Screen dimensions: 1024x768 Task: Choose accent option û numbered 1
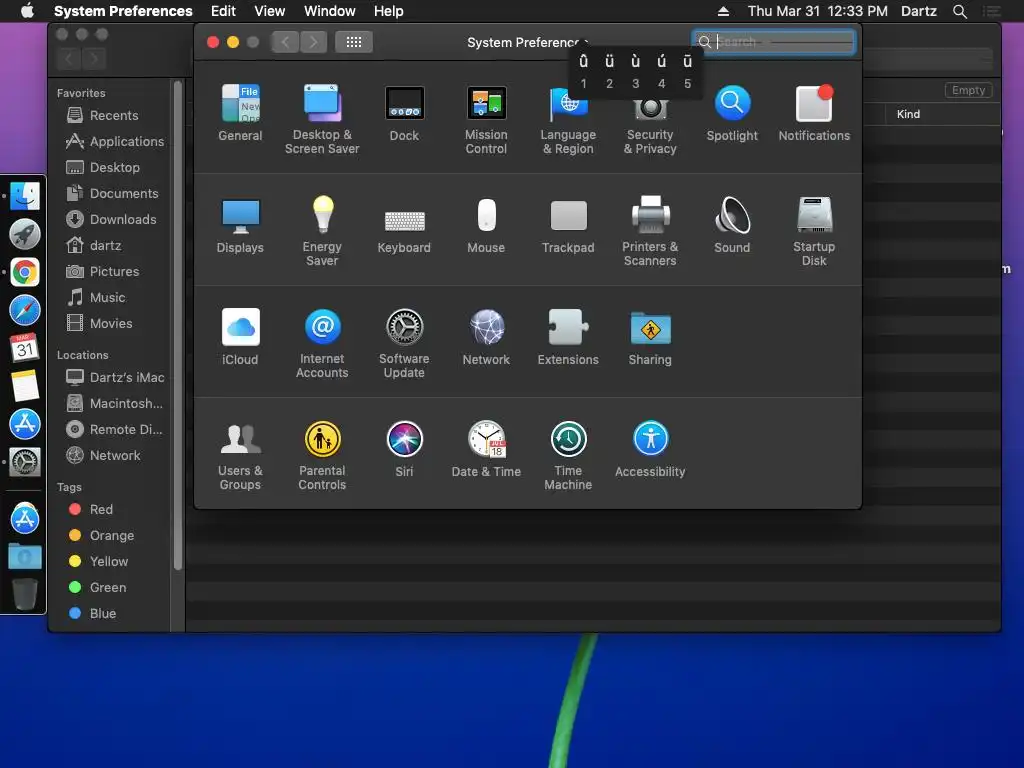click(x=583, y=71)
